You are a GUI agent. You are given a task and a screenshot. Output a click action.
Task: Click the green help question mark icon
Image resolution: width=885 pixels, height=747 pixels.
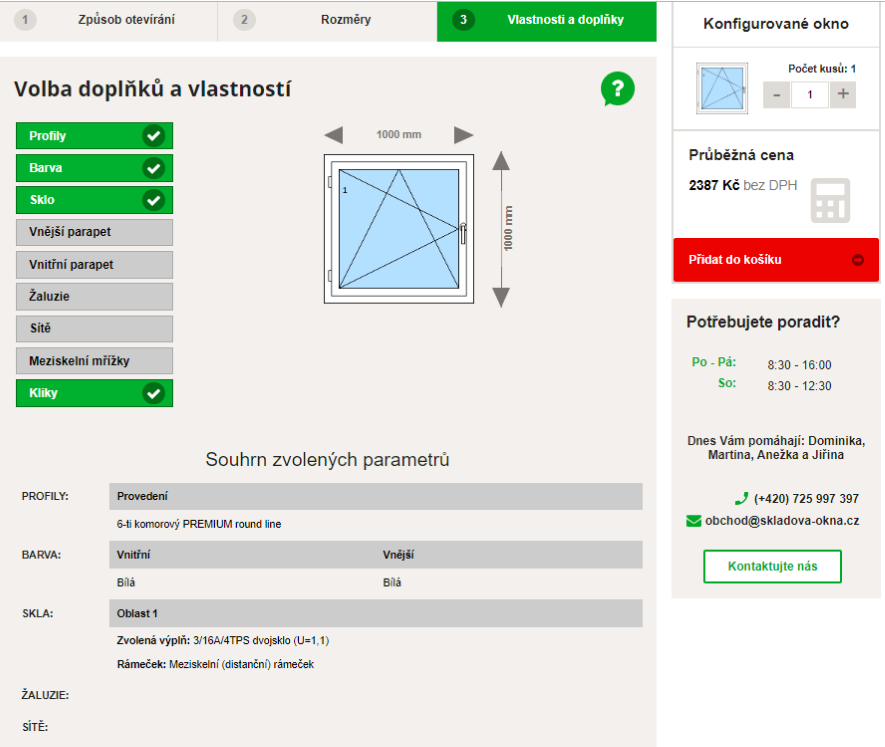pos(617,90)
